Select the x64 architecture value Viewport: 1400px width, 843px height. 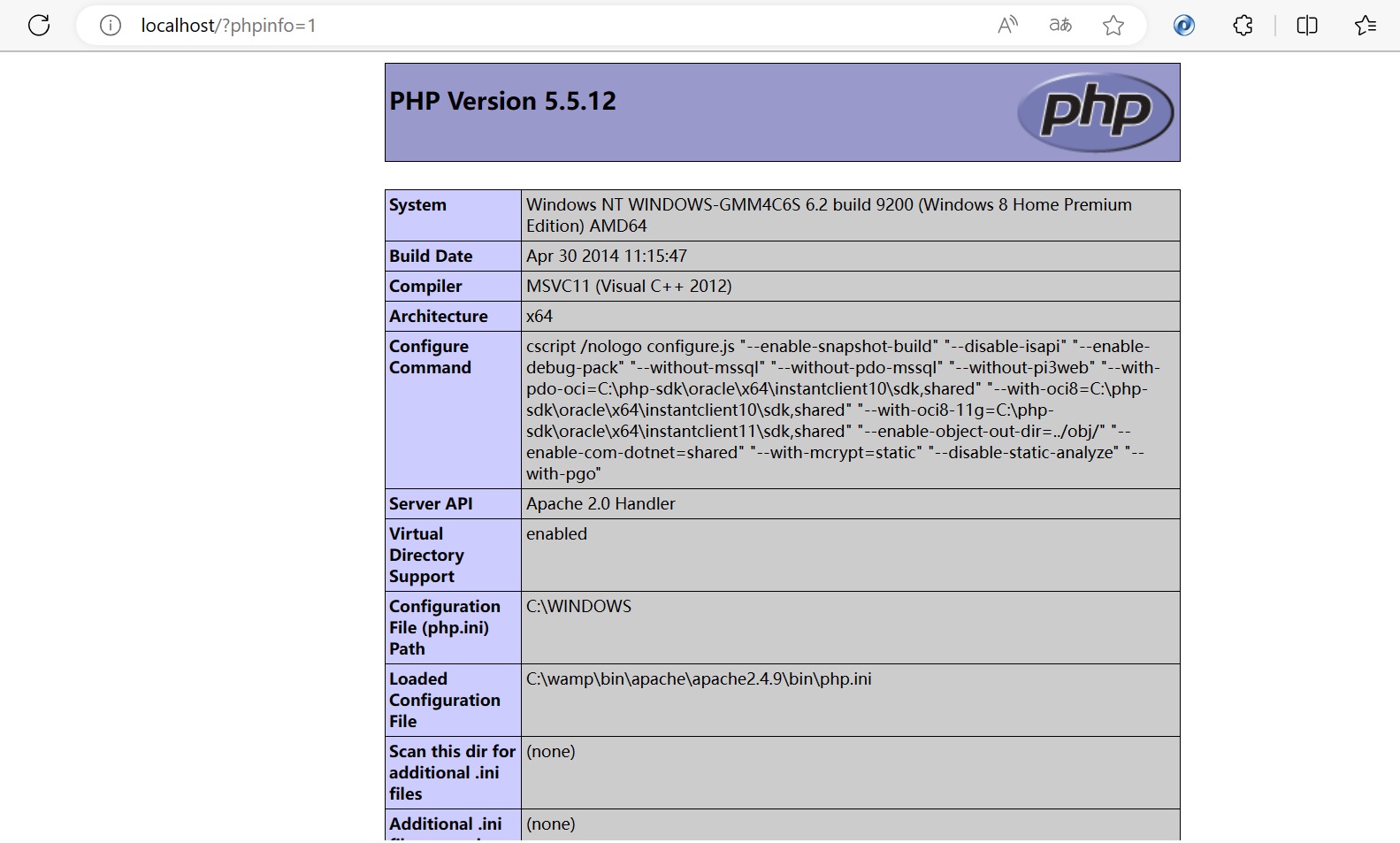coord(539,316)
